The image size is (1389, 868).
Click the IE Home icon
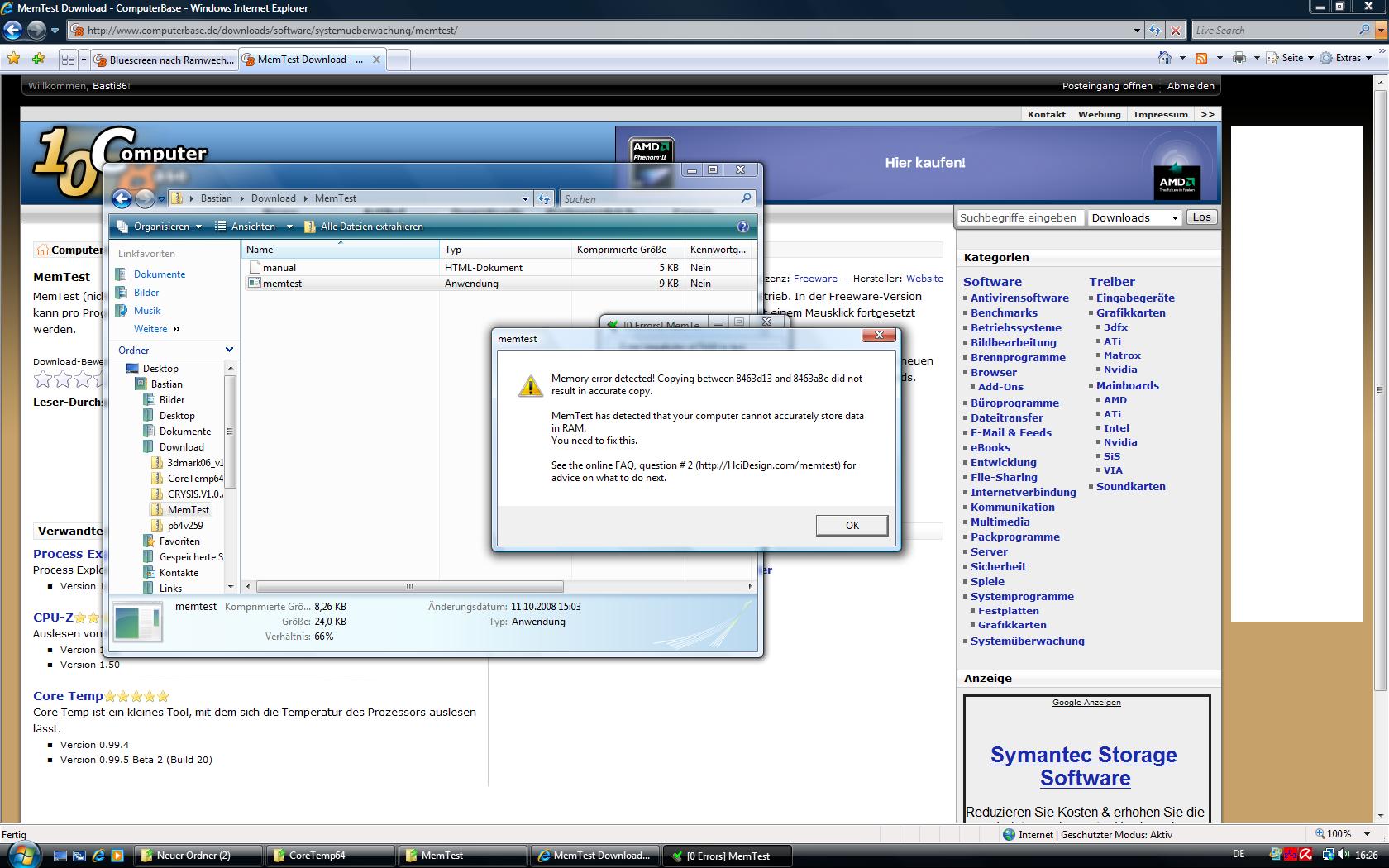pyautogui.click(x=1165, y=58)
